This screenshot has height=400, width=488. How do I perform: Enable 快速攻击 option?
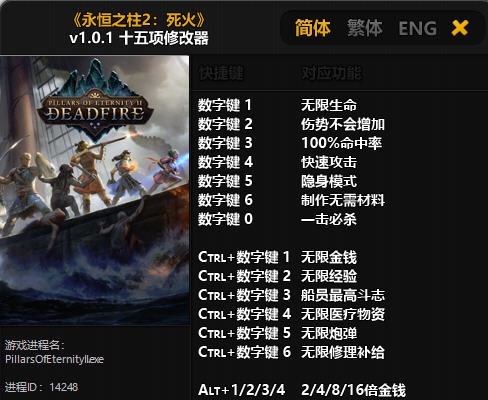pos(329,162)
